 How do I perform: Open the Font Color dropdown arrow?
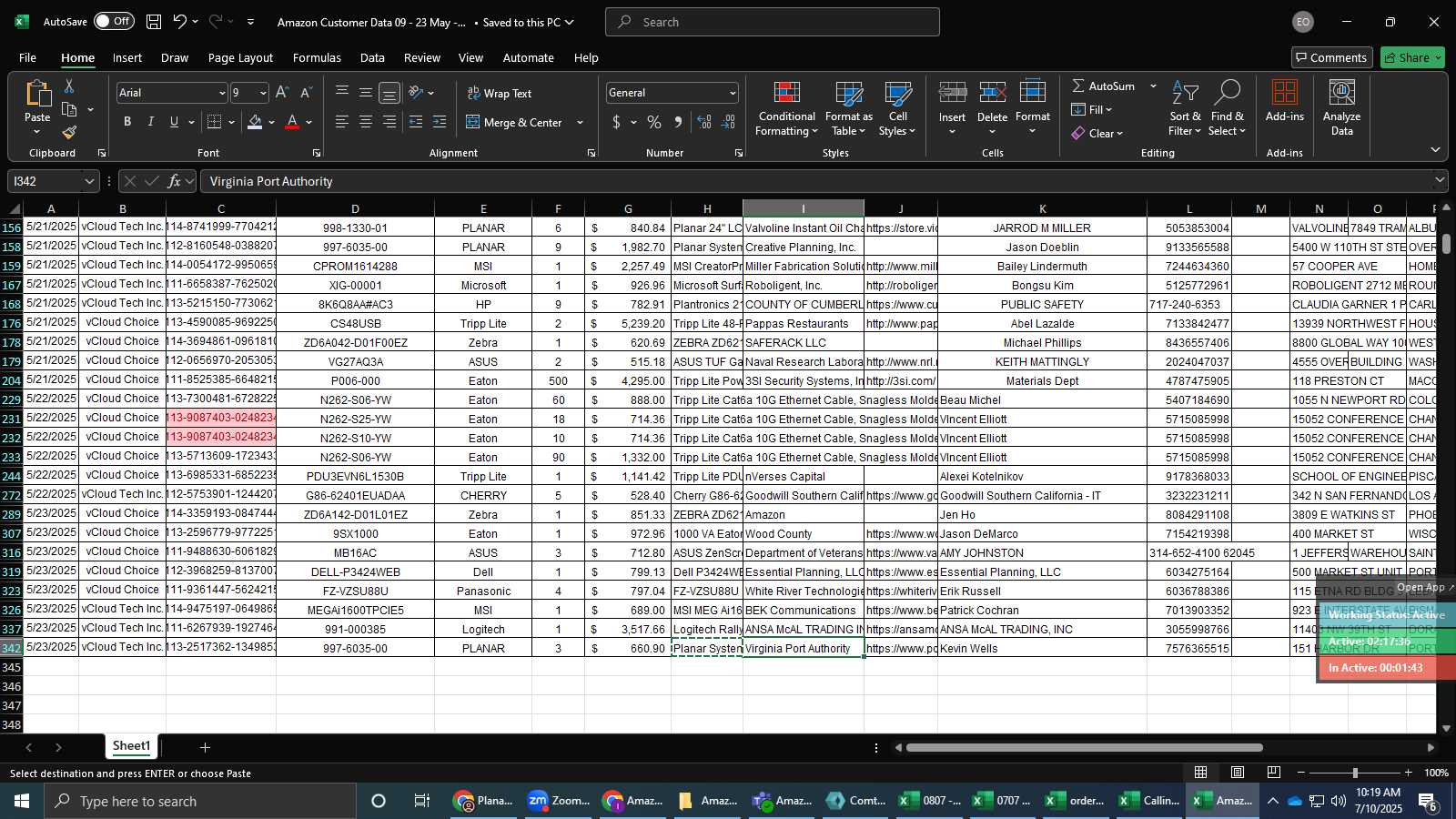pos(309,123)
